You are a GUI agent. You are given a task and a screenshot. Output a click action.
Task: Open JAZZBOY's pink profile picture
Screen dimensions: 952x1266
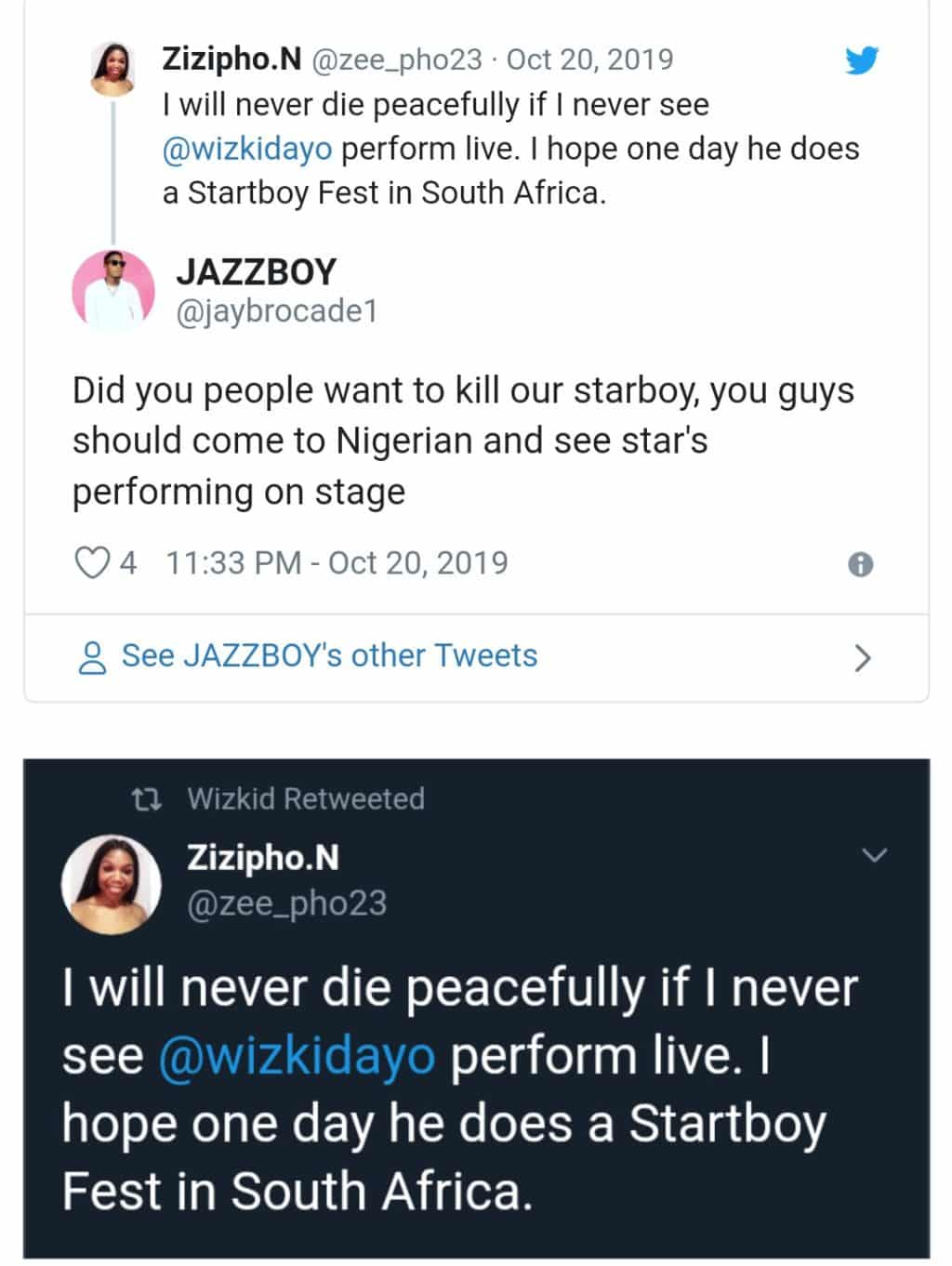click(112, 291)
